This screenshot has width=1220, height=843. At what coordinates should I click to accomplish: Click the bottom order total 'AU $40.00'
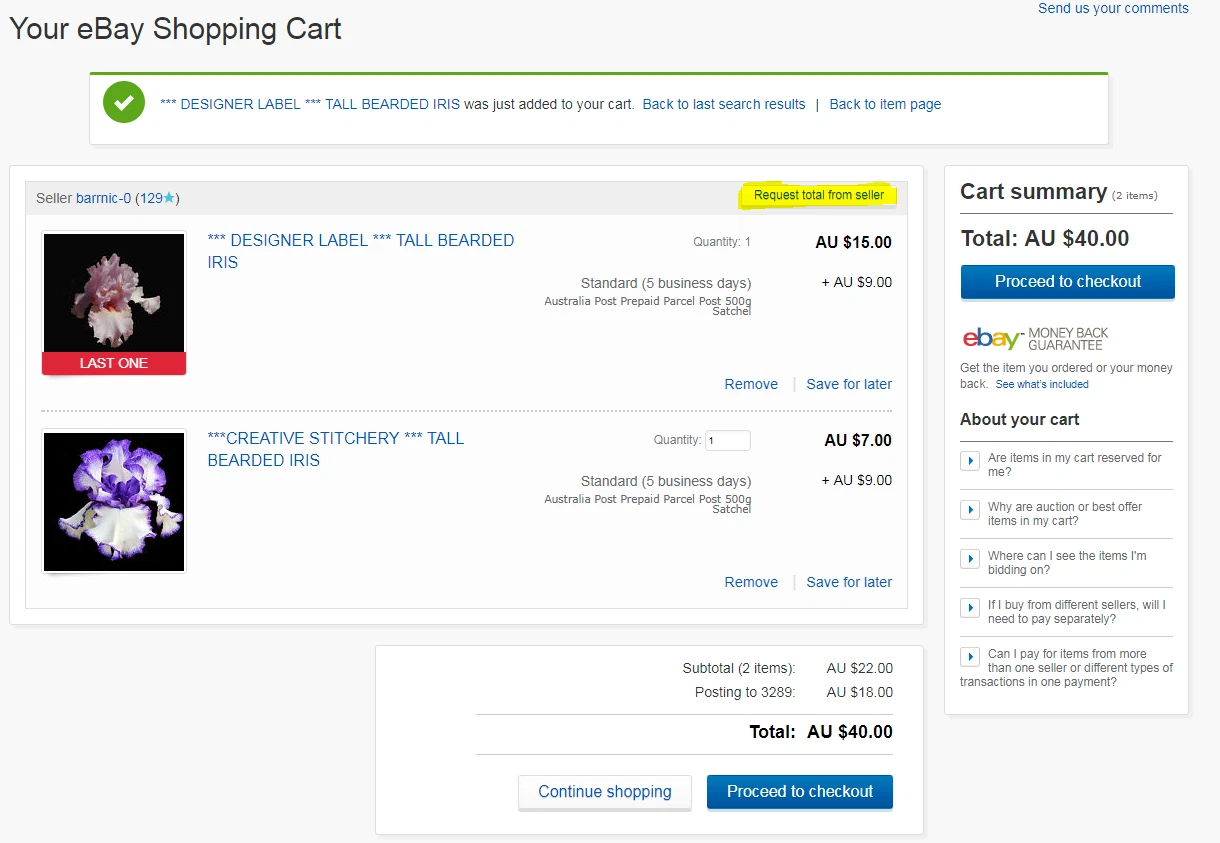(850, 732)
